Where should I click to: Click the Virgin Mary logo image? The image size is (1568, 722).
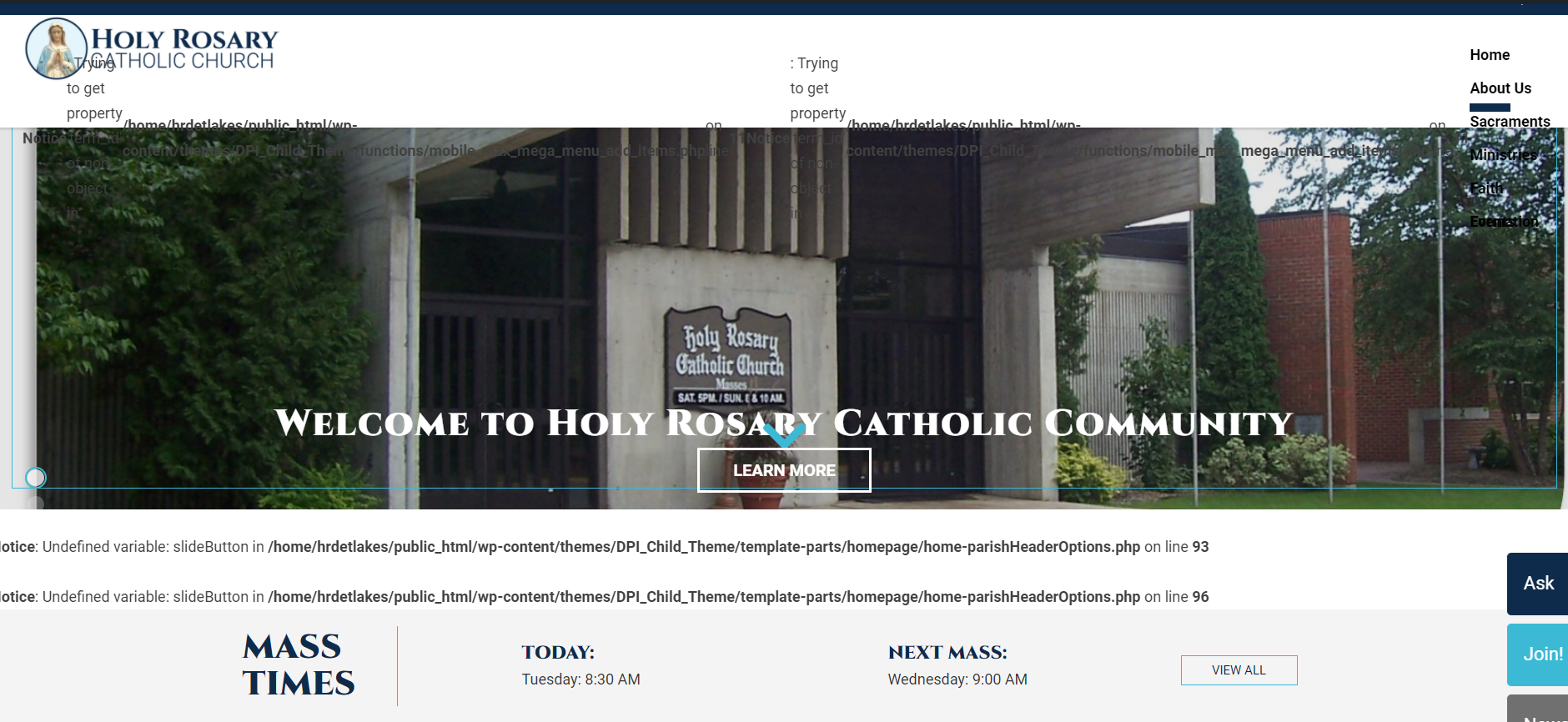56,48
